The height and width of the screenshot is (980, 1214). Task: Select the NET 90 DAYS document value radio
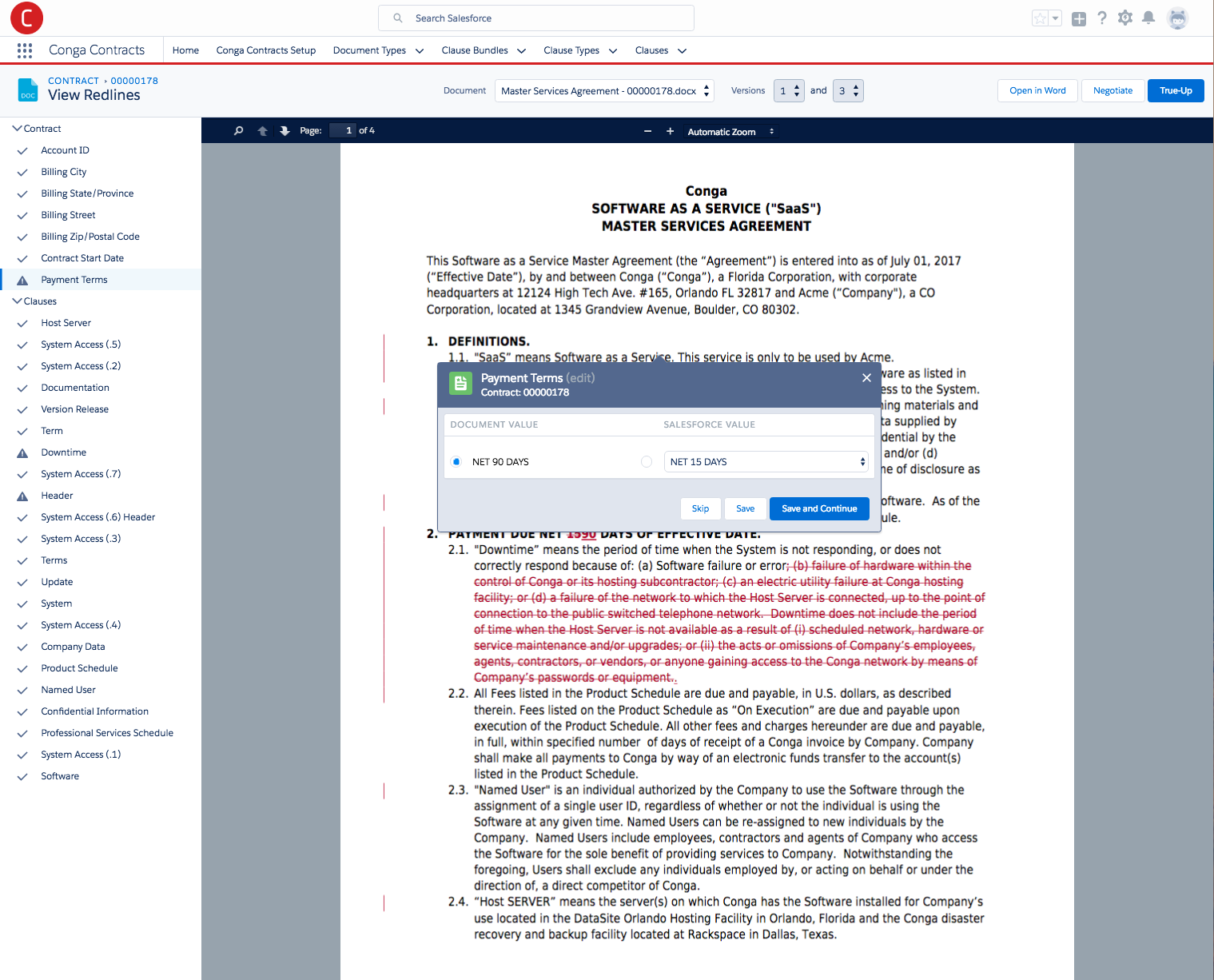click(456, 462)
